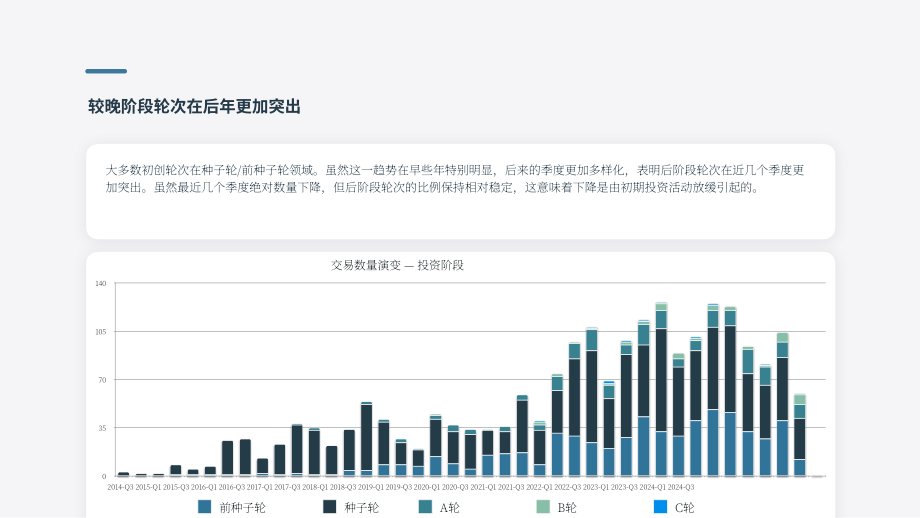Click the 种子轮 dark legend swatch

click(x=330, y=507)
